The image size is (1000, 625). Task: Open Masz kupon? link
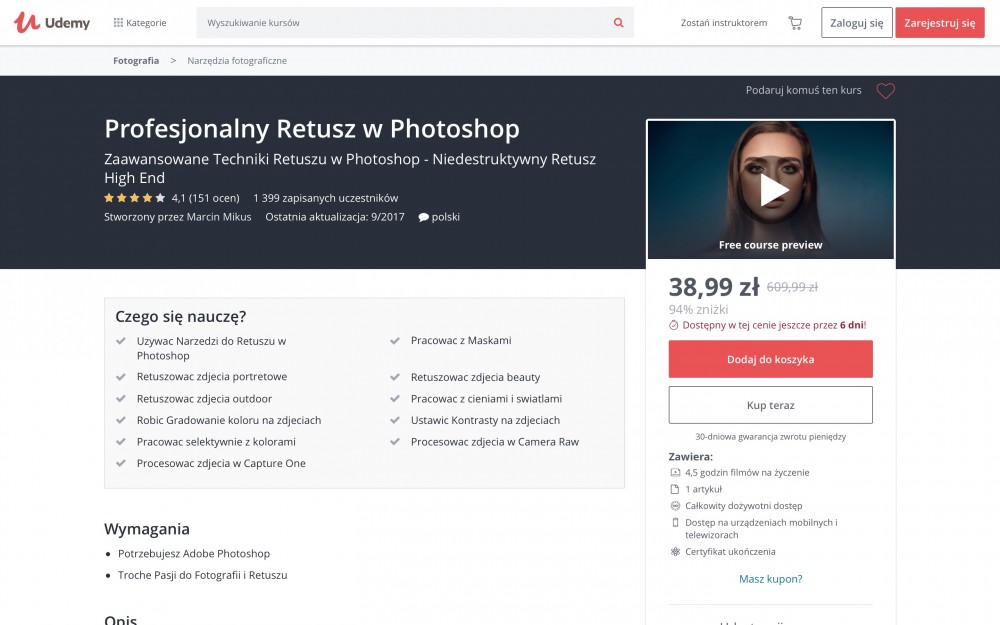(x=770, y=579)
